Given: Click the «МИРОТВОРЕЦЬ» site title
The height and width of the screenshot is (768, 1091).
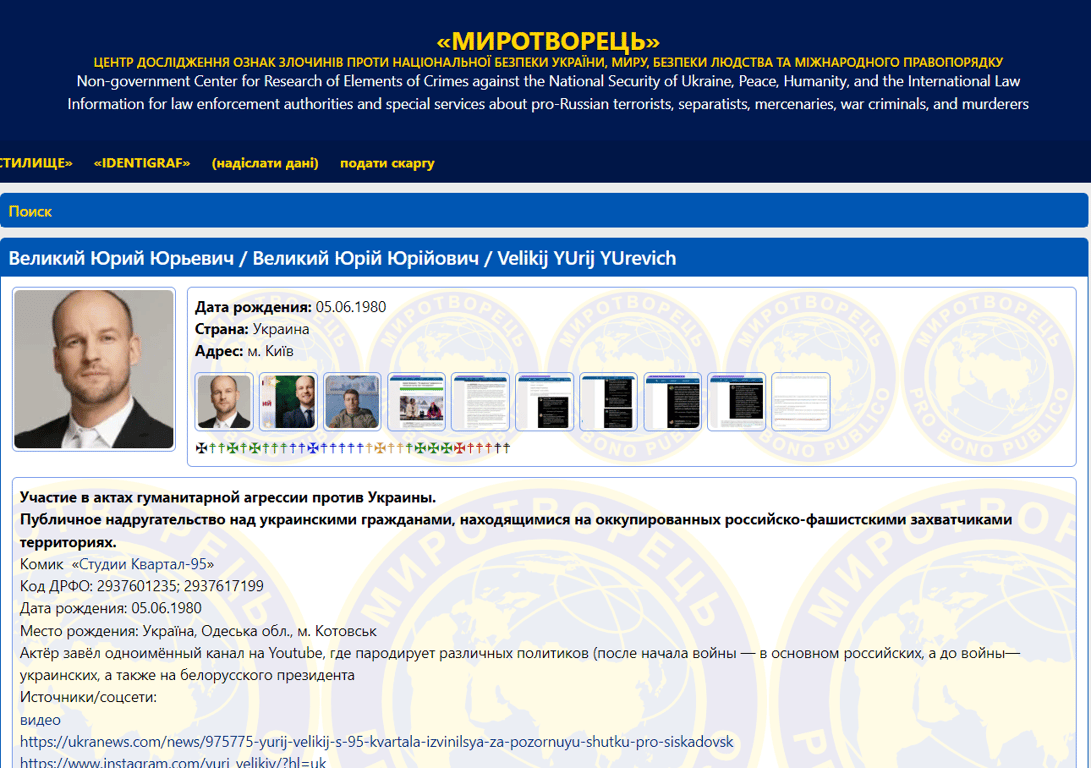Looking at the screenshot, I should click(548, 41).
